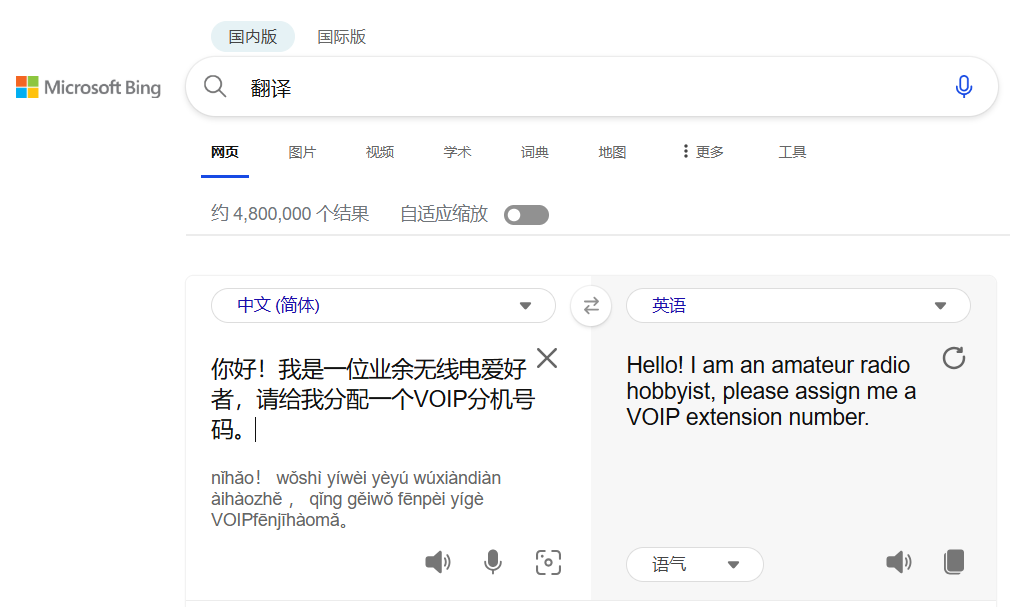1010x607 pixels.
Task: Click the voice search microphone in search bar
Action: coord(963,87)
